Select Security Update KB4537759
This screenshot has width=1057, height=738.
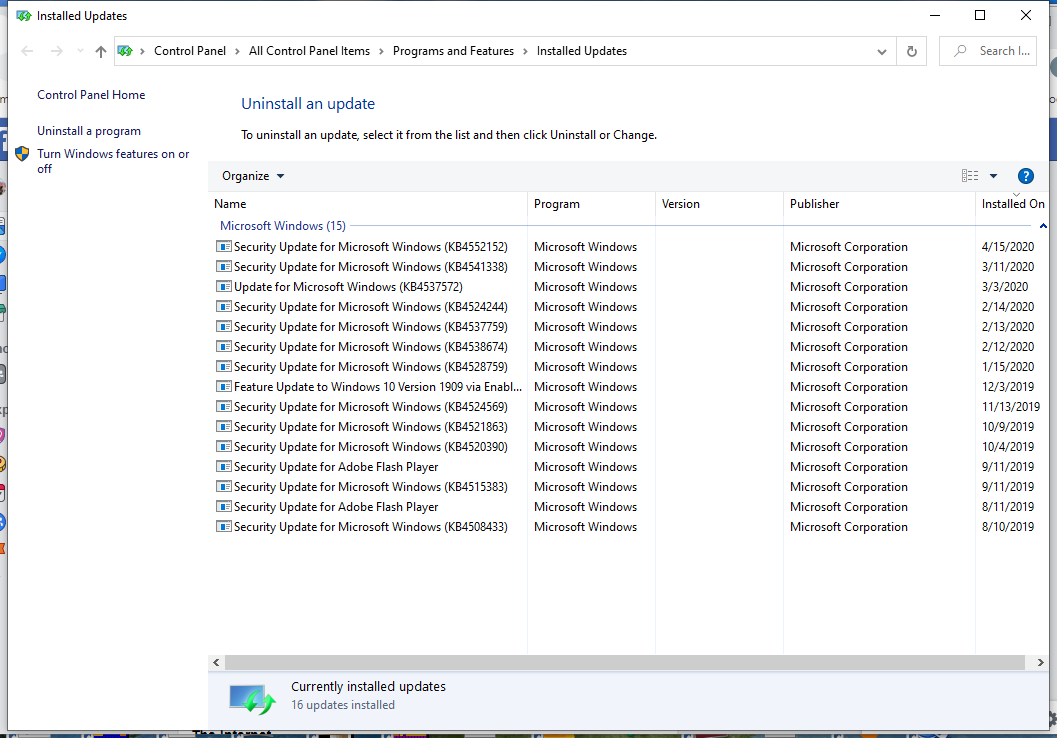[x=371, y=327]
